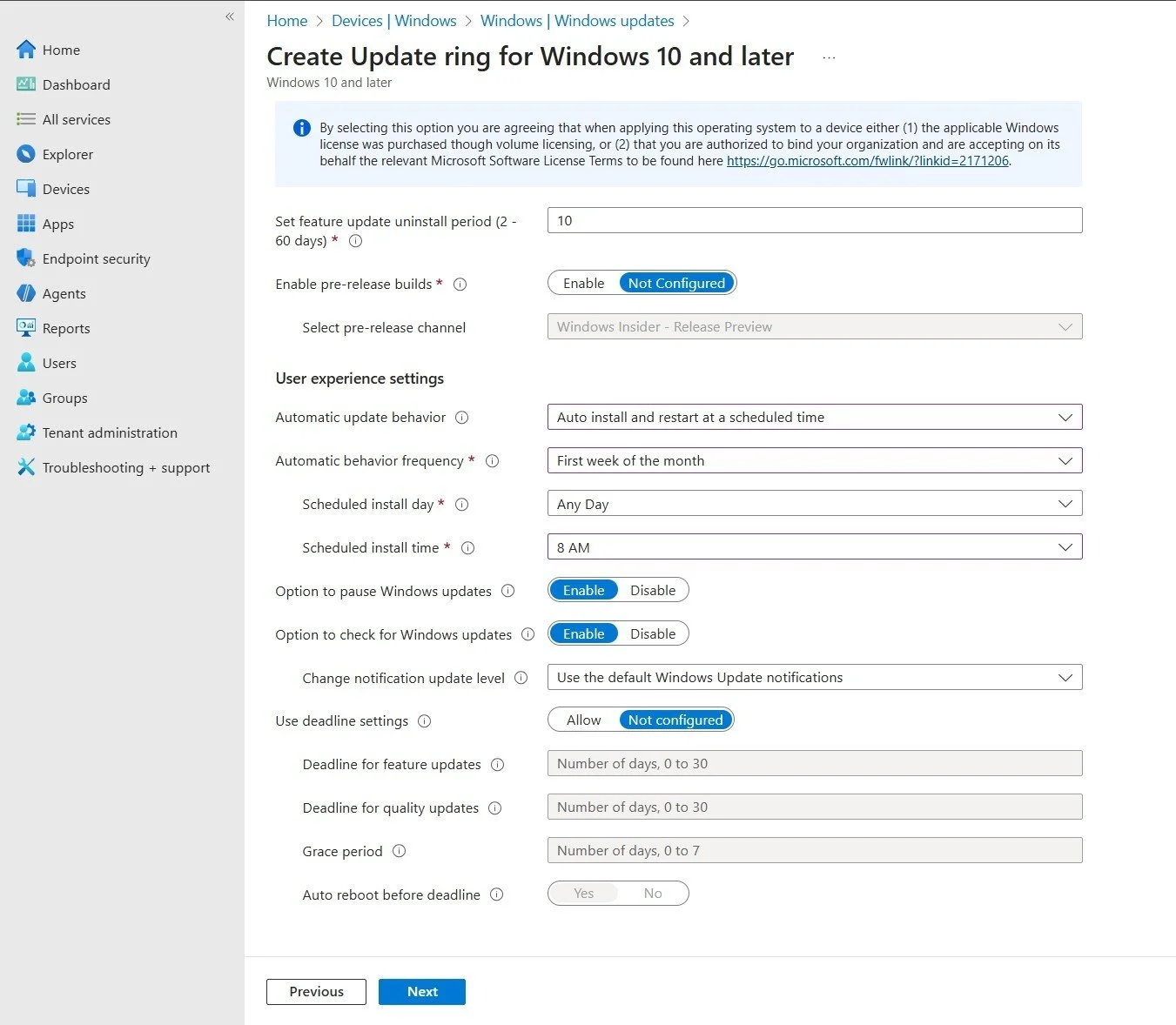Viewport: 1176px width, 1025px height.
Task: Show info for feature update uninstall period
Action: click(x=355, y=241)
